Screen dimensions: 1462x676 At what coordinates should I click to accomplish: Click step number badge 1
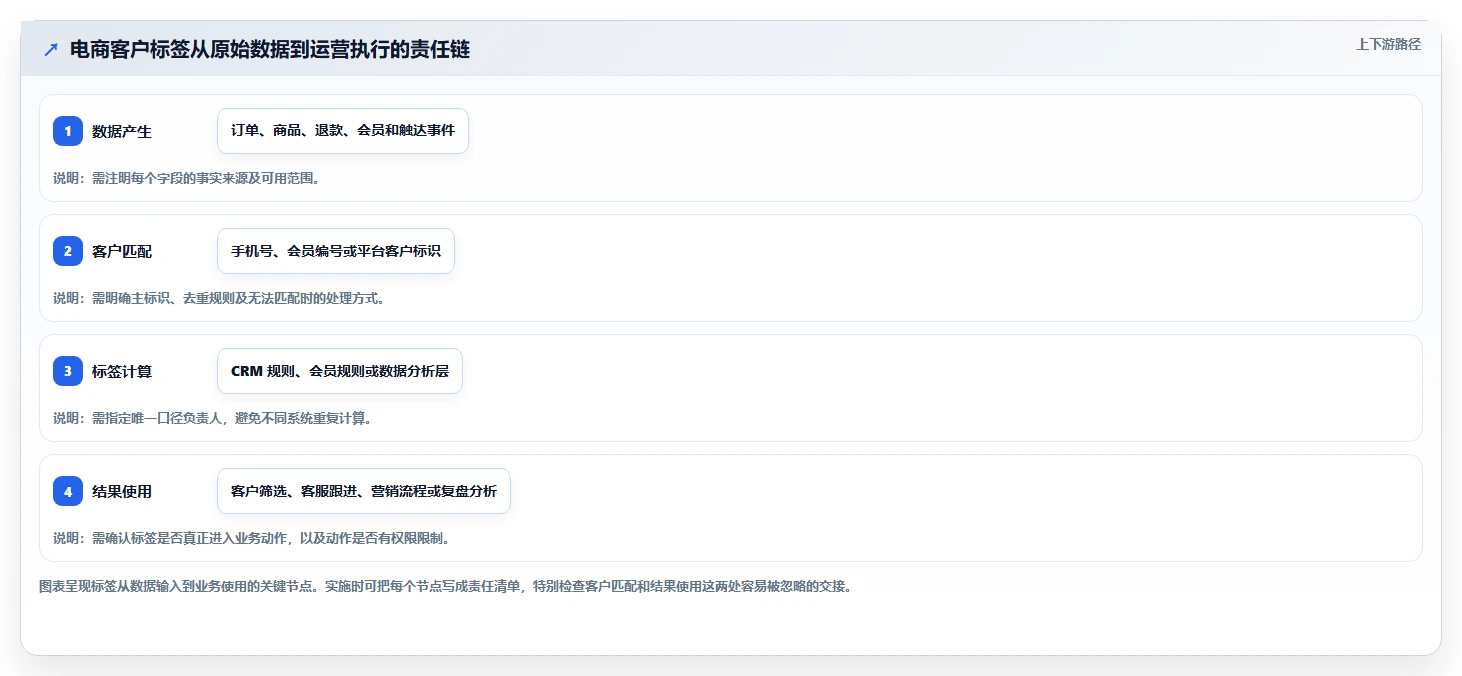click(68, 131)
